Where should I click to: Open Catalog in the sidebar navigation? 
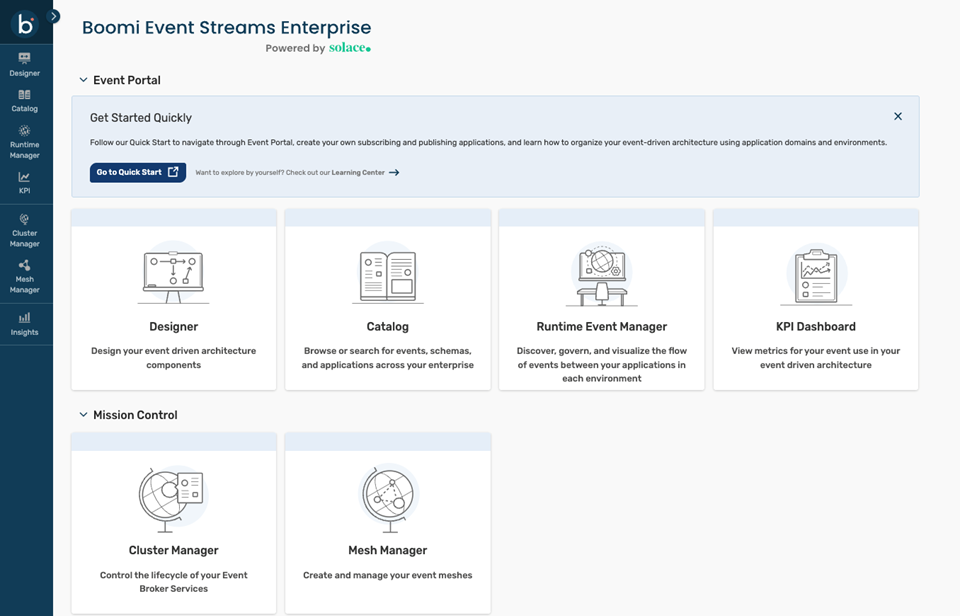(25, 100)
